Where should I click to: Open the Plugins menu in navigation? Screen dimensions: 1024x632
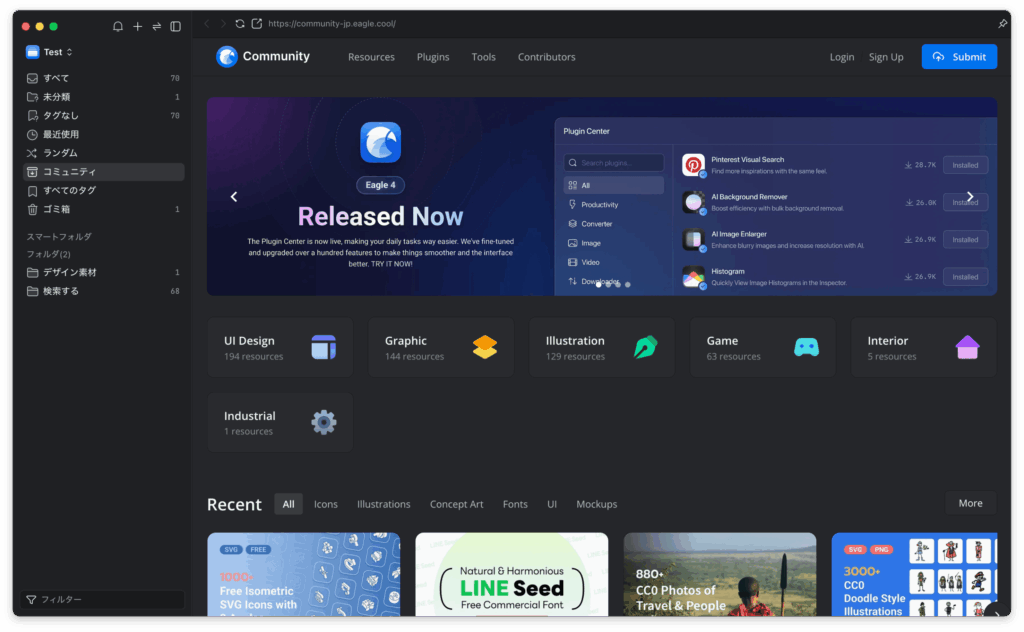pos(433,57)
